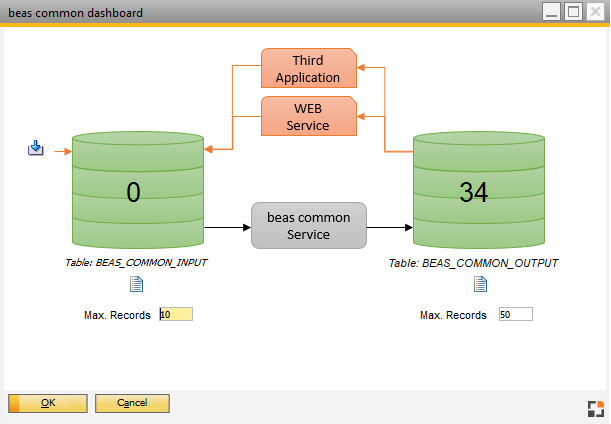Screen dimensions: 611x424
Task: Focus the input Max. Records field with 10
Action: pos(177,314)
